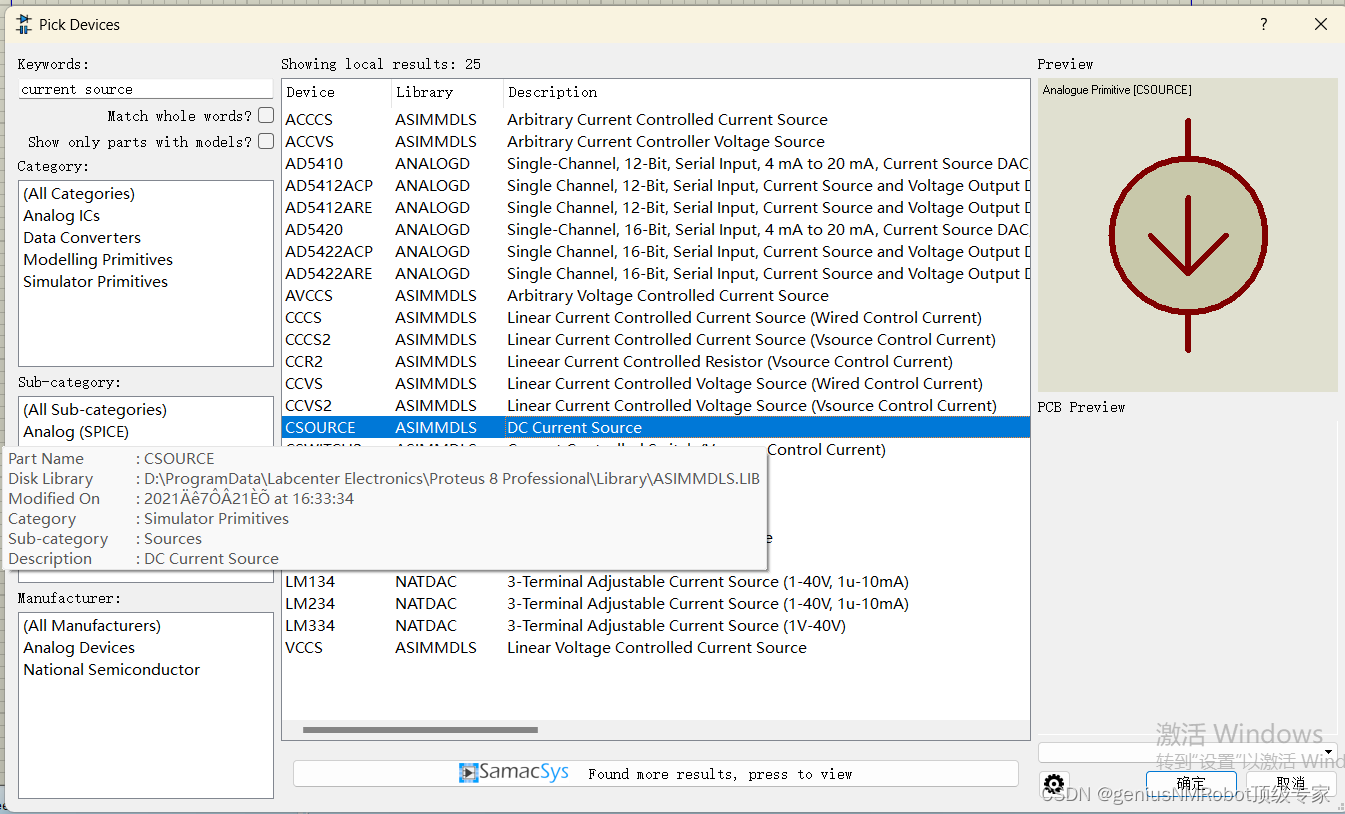Screen dimensions: 1345x814
Task: Select the AD5412ACP device row
Action: pos(656,186)
